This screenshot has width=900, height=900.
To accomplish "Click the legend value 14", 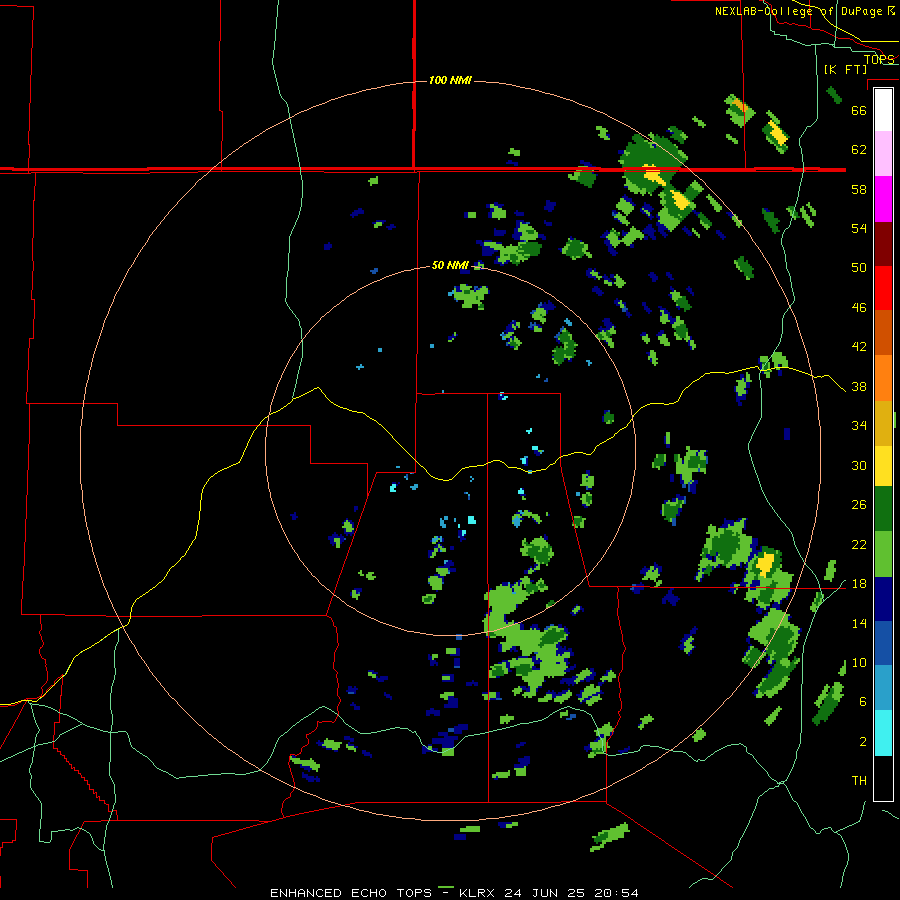I will [x=859, y=623].
